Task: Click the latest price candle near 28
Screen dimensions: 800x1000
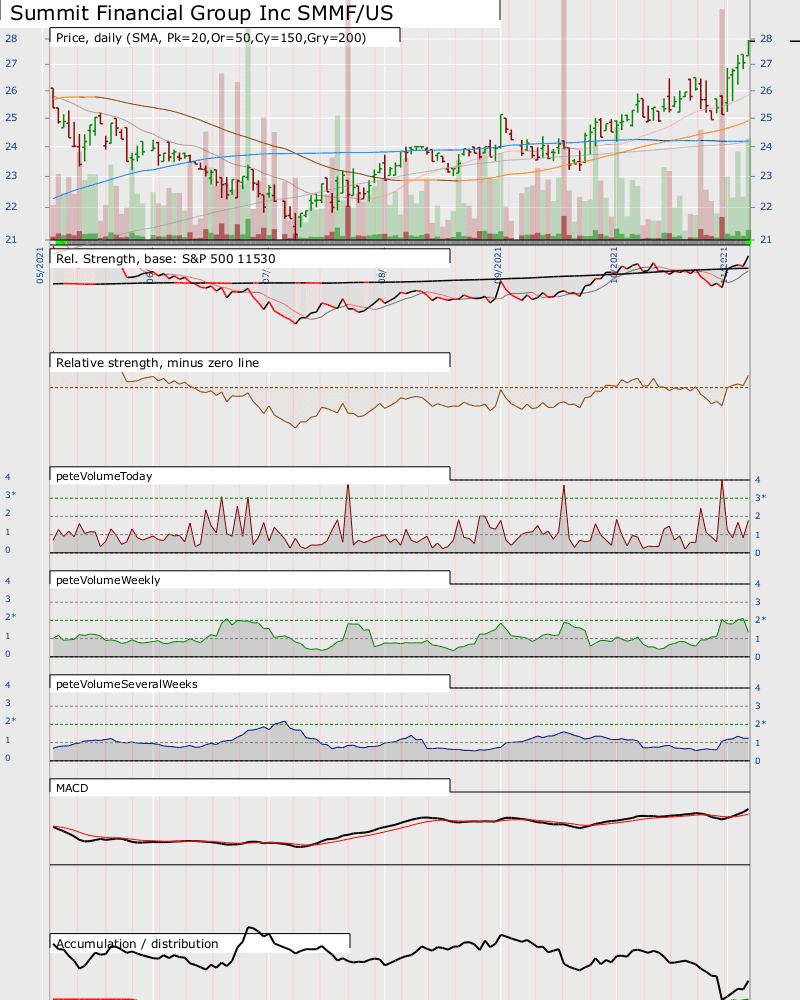Action: [x=750, y=48]
